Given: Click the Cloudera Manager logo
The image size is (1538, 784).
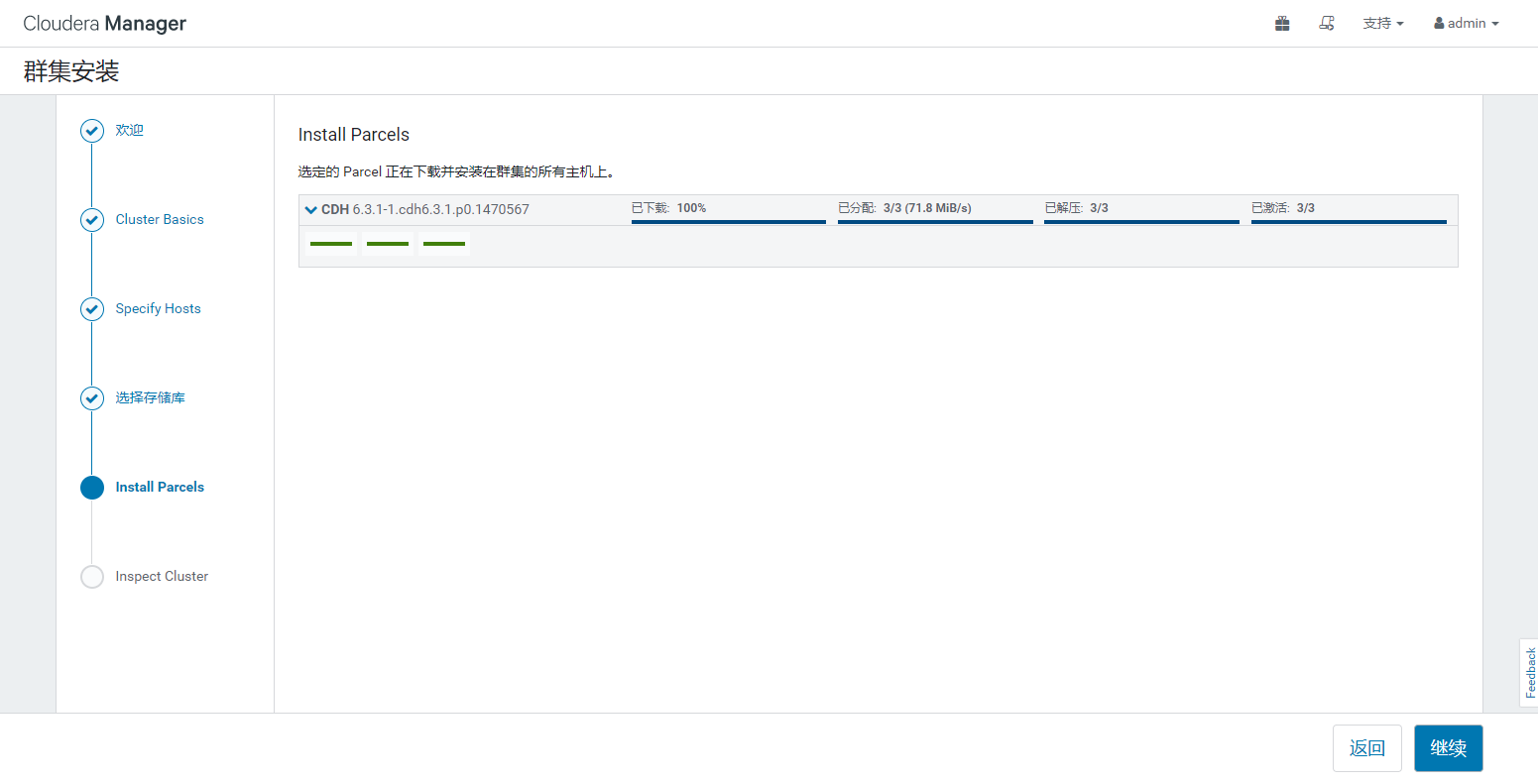Looking at the screenshot, I should point(105,24).
